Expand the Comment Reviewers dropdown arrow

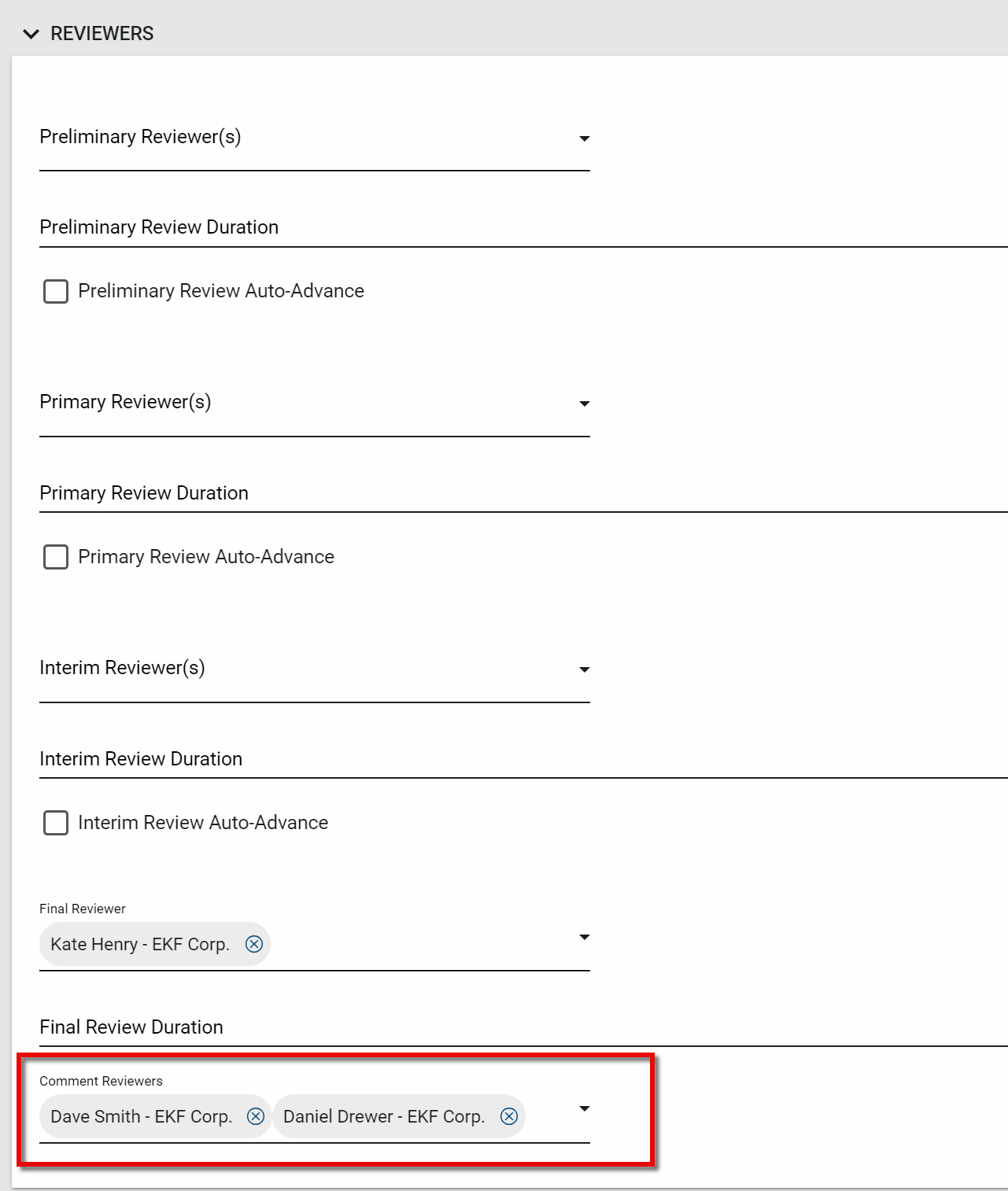584,1108
